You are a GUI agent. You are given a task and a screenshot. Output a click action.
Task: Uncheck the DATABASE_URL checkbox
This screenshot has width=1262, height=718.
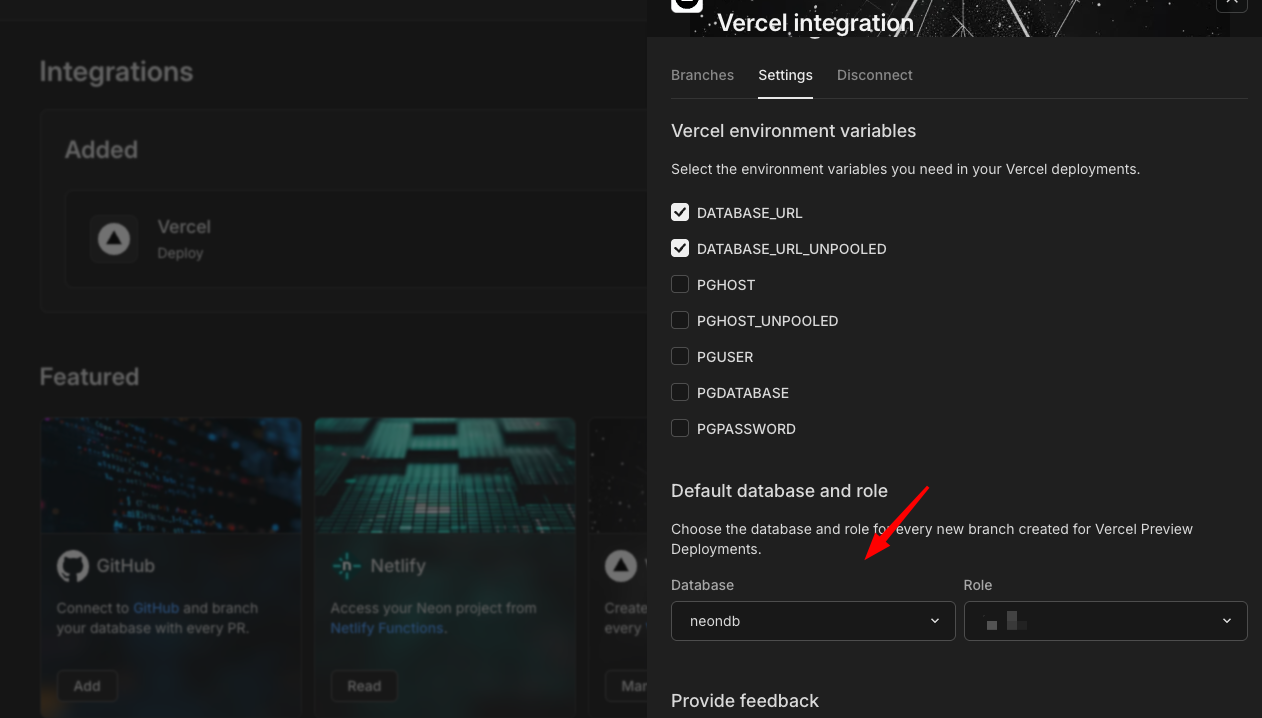[x=680, y=212]
